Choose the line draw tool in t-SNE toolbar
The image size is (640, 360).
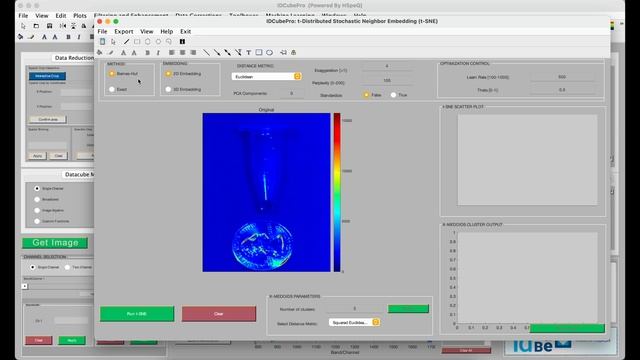tap(127, 42)
